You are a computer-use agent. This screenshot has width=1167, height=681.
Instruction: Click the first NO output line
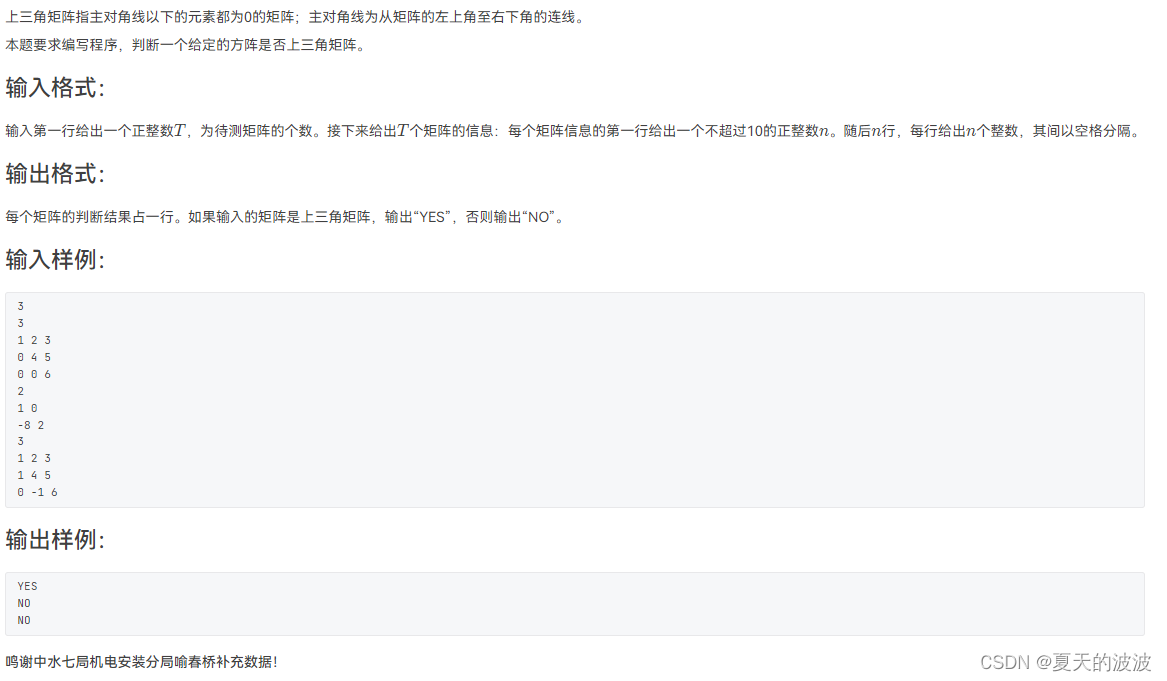(24, 604)
